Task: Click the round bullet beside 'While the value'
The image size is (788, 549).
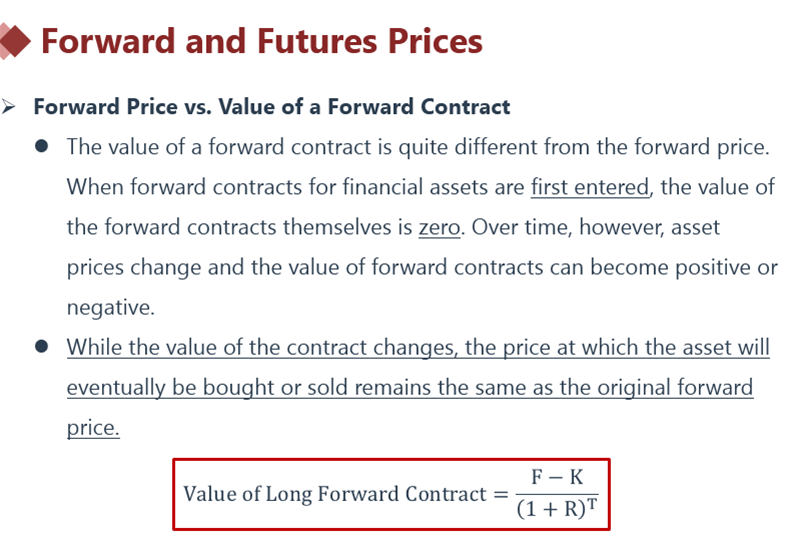Action: [41, 347]
